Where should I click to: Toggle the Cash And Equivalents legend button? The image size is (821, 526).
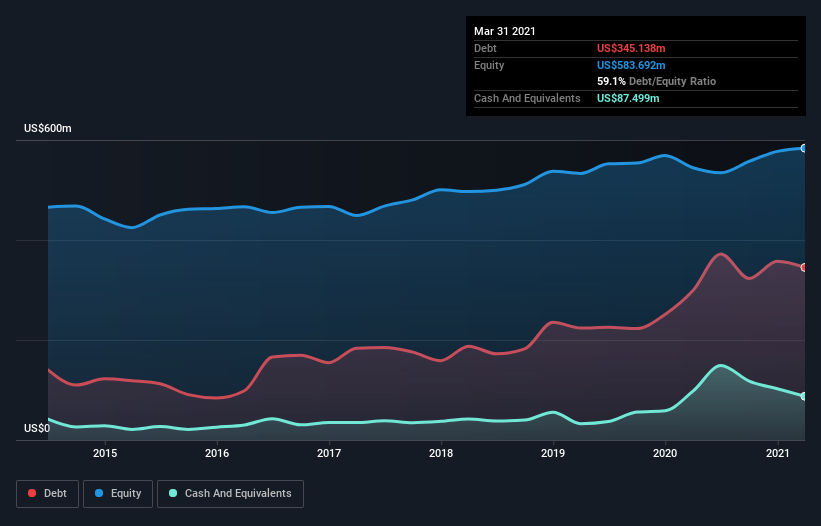(x=230, y=494)
